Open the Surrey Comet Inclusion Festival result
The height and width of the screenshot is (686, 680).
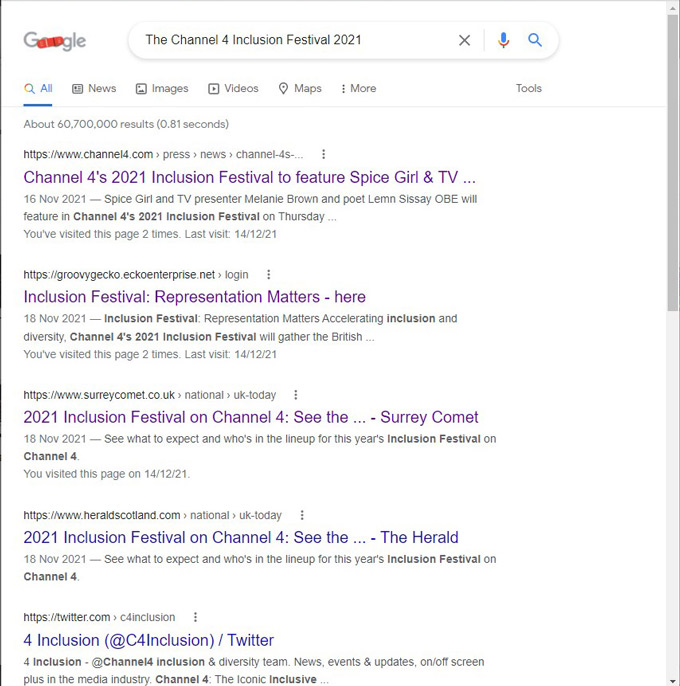point(251,417)
